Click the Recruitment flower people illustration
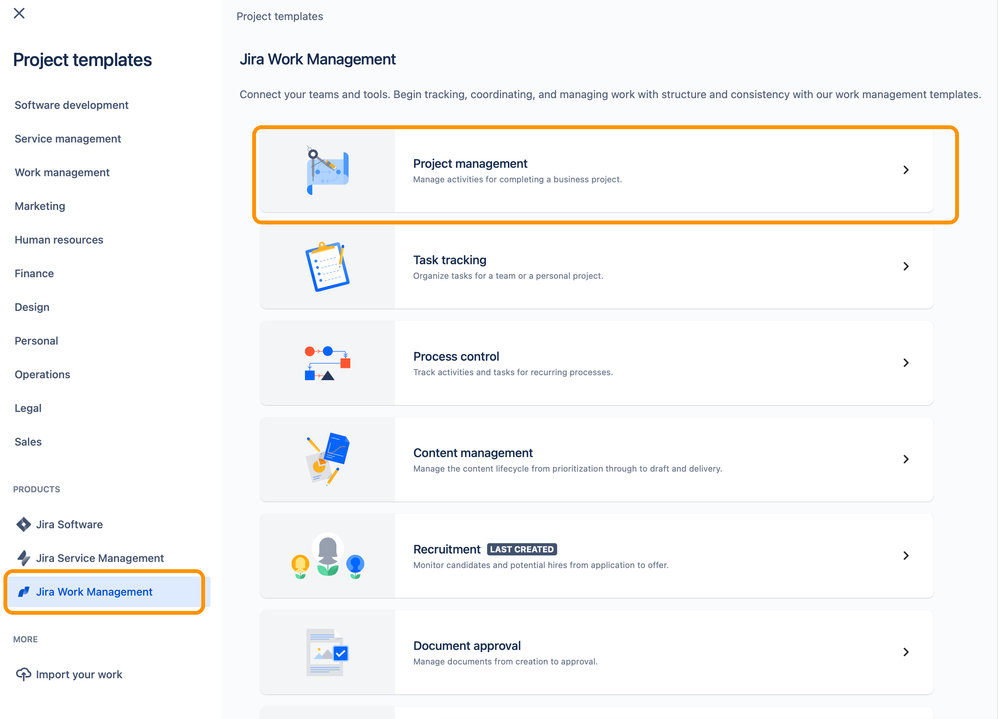This screenshot has height=719, width=998. [x=327, y=556]
